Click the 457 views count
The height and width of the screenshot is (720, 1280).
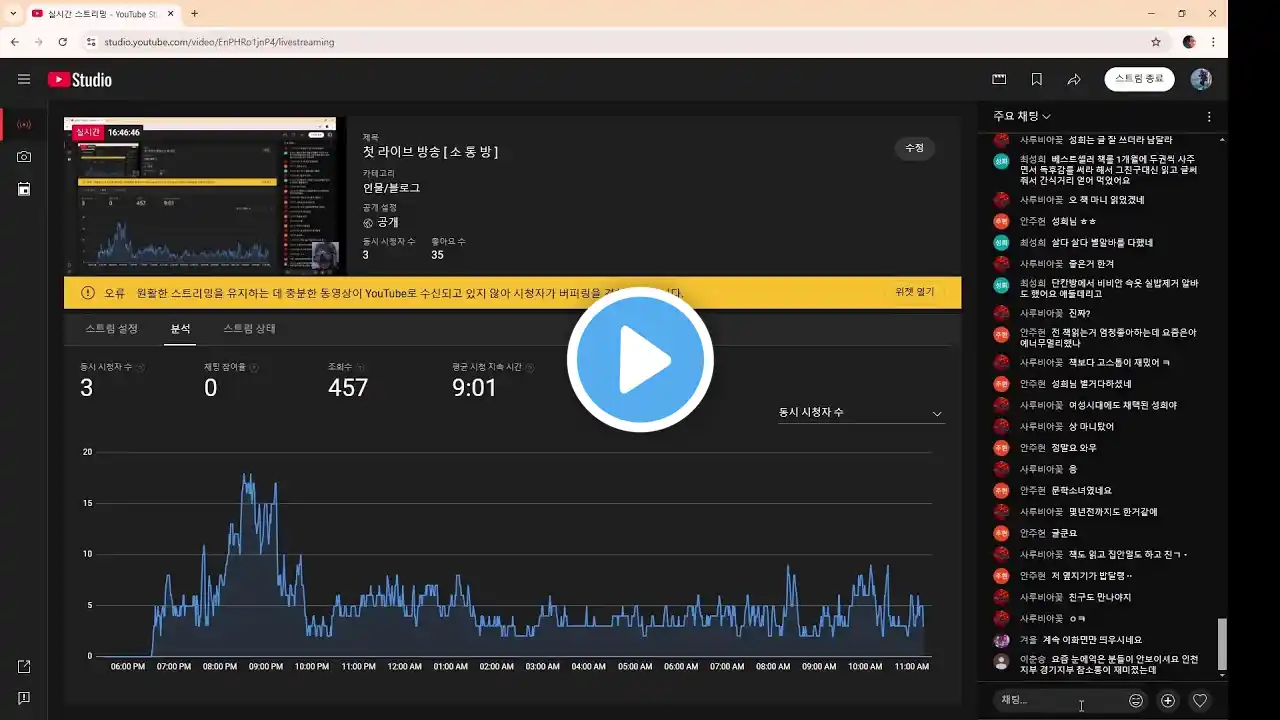pyautogui.click(x=348, y=388)
